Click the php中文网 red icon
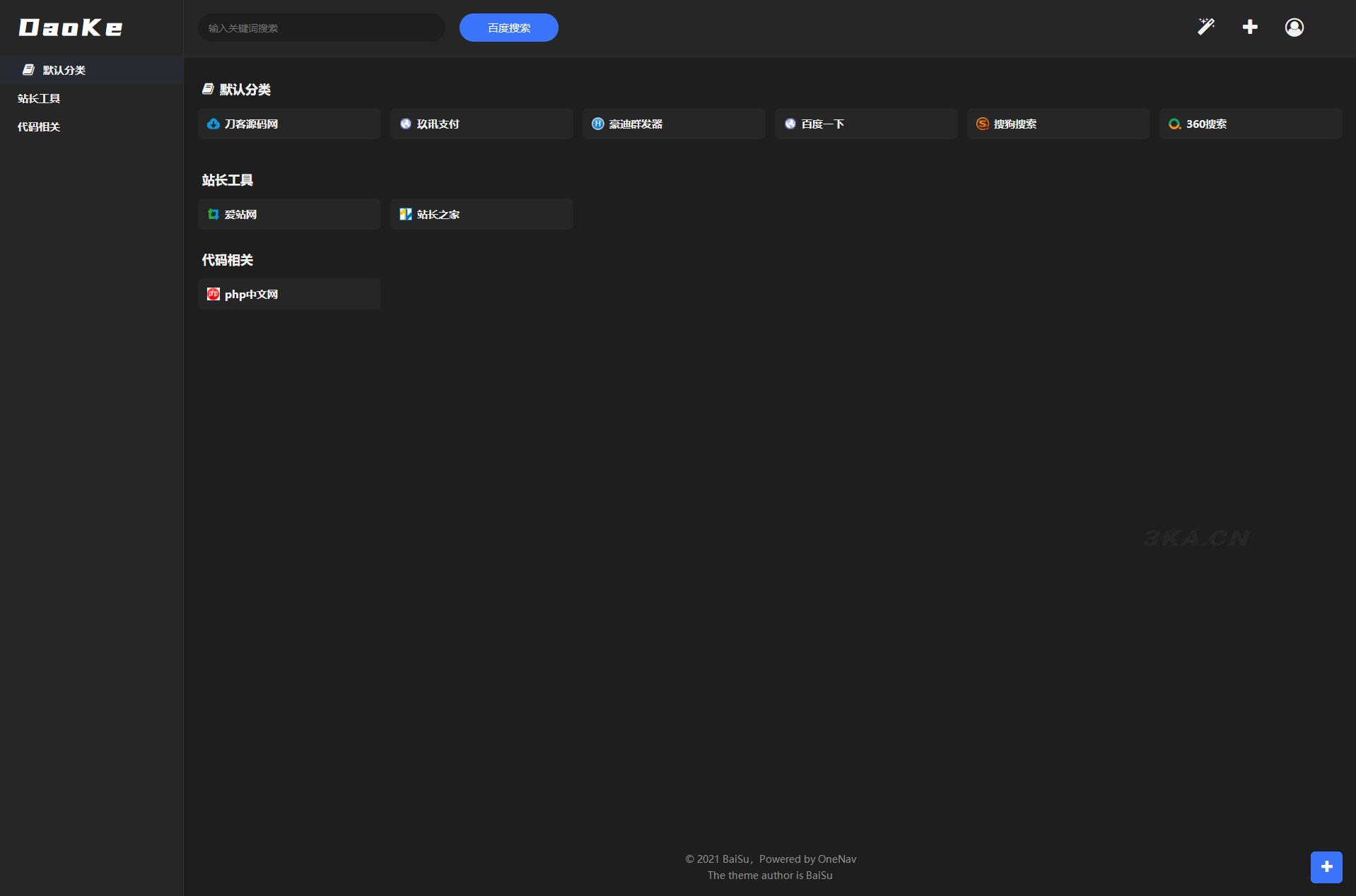The height and width of the screenshot is (896, 1356). tap(214, 294)
